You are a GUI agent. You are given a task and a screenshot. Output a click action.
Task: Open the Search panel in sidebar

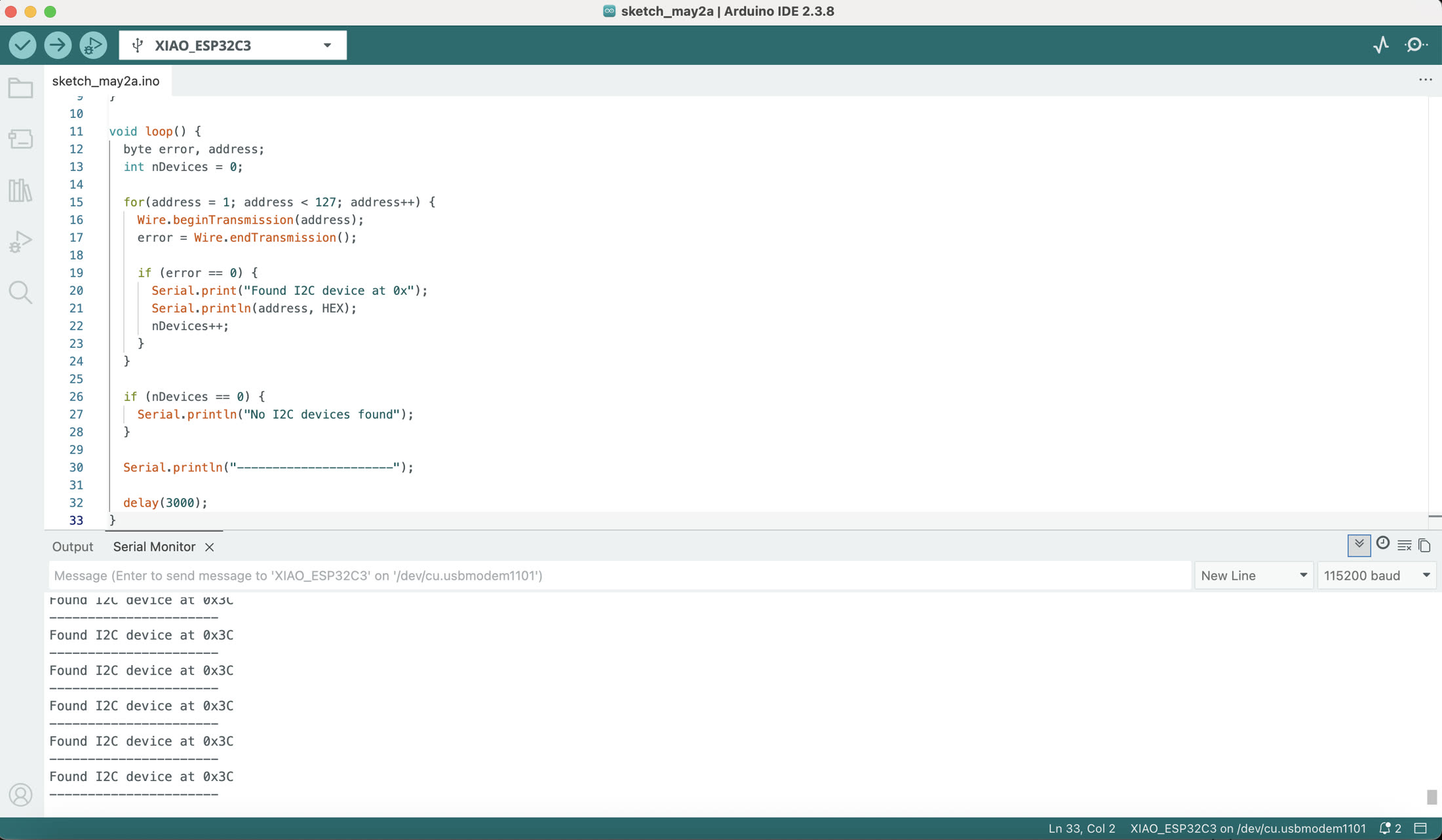click(21, 292)
